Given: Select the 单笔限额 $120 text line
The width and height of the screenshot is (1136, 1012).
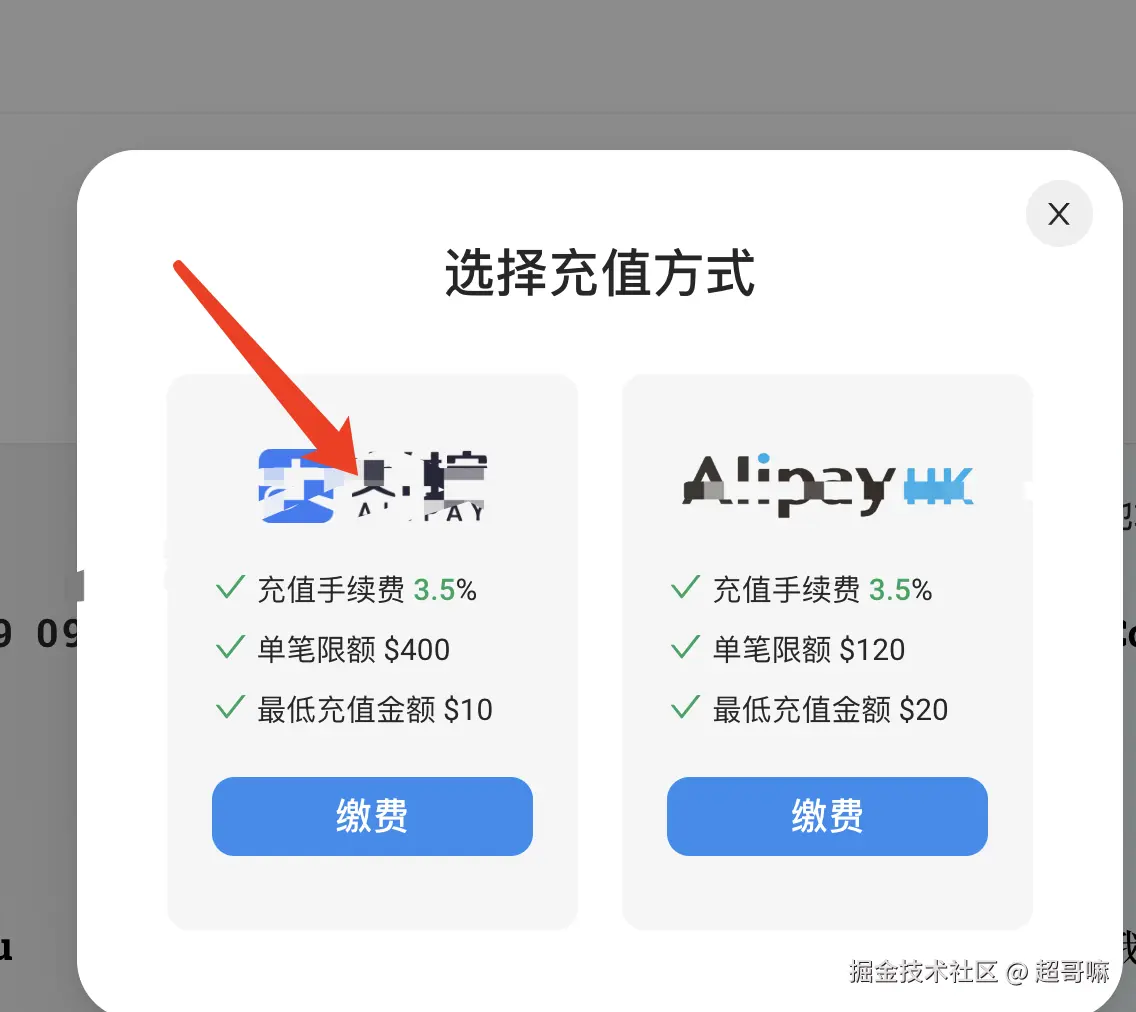Looking at the screenshot, I should pos(809,649).
